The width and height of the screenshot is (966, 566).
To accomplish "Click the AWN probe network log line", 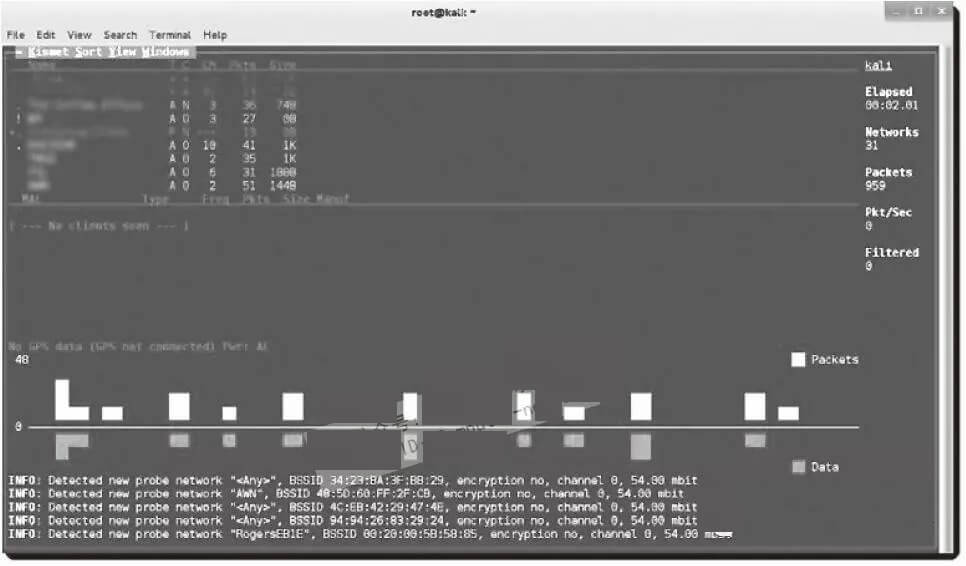I will 346,493.
